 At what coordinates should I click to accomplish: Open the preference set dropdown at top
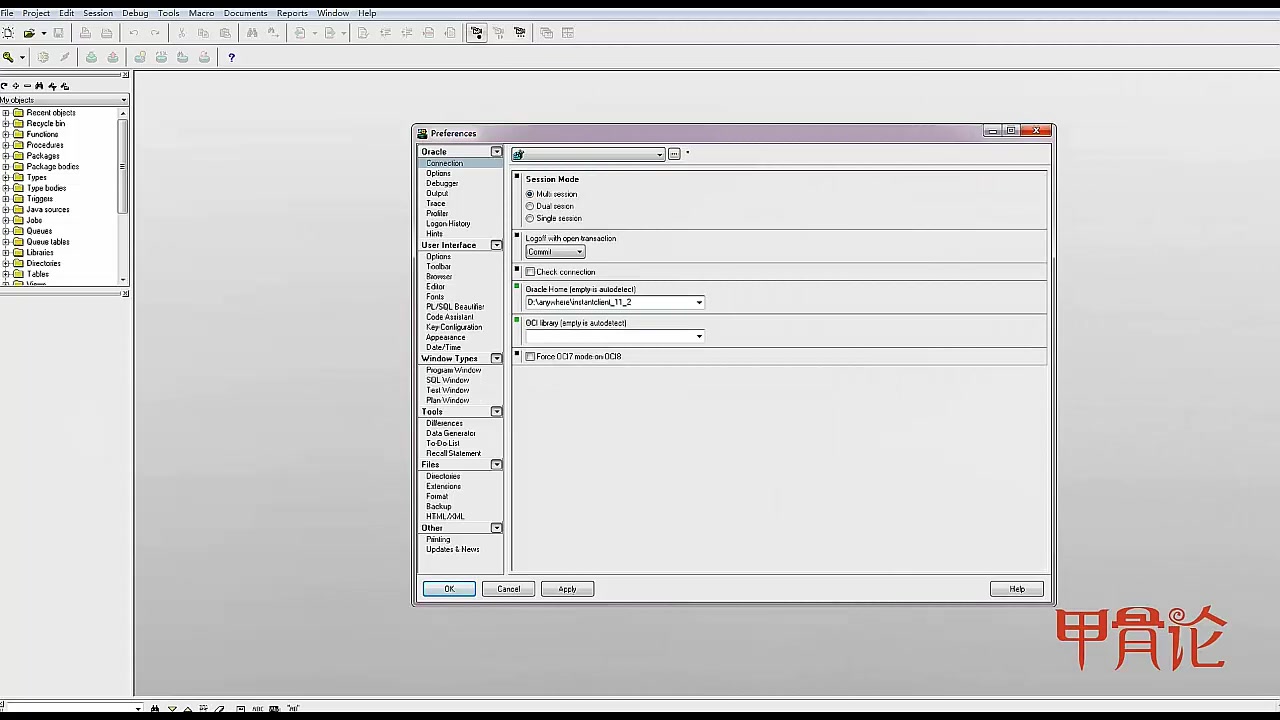coord(659,154)
